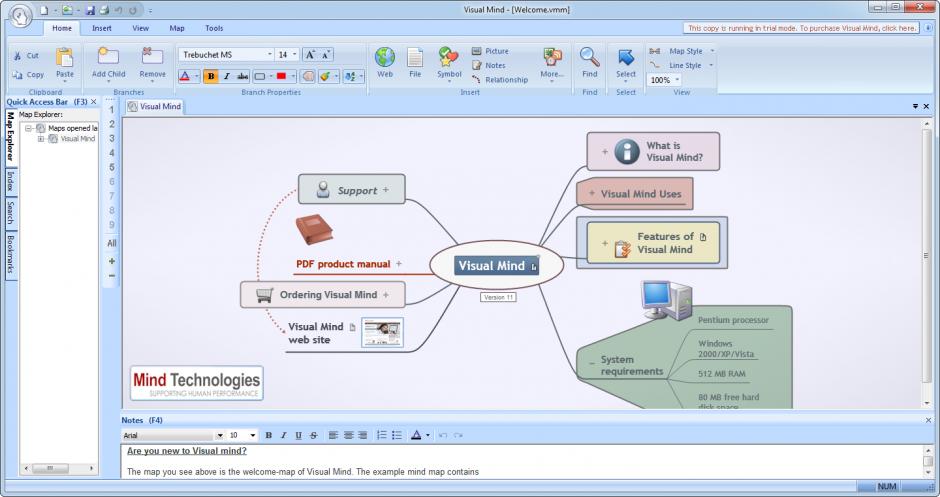Click the branch format painter brush icon
The image size is (940, 497).
tap(325, 76)
